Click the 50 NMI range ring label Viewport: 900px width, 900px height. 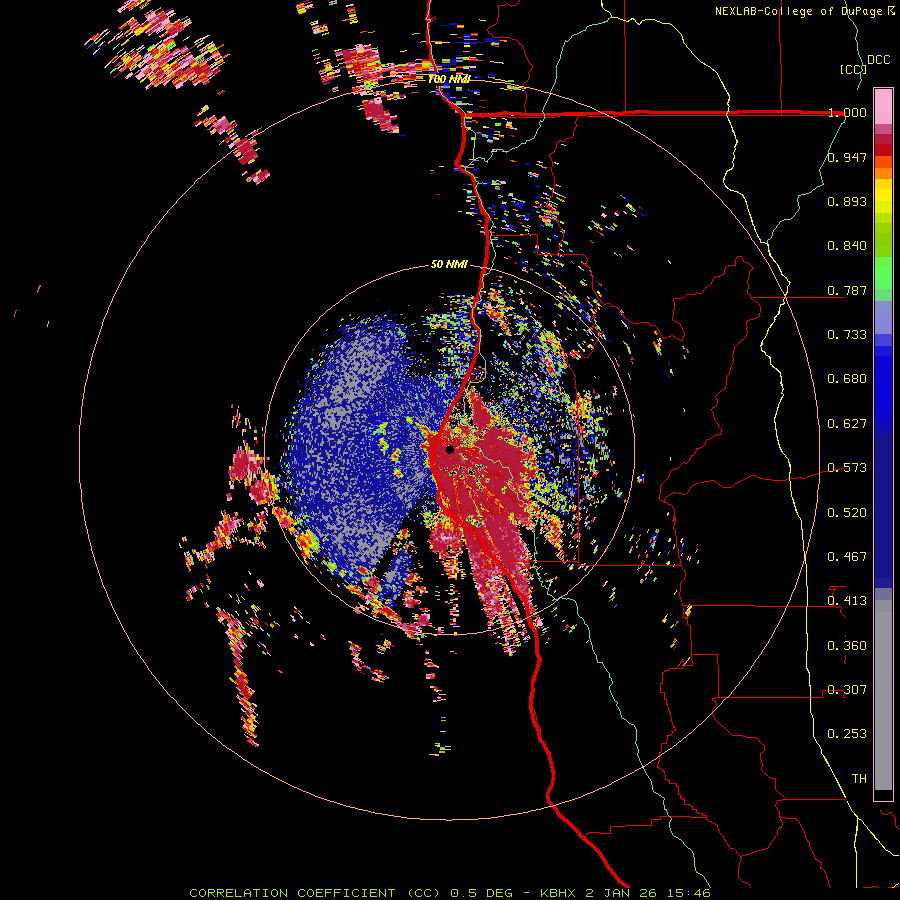click(x=449, y=265)
